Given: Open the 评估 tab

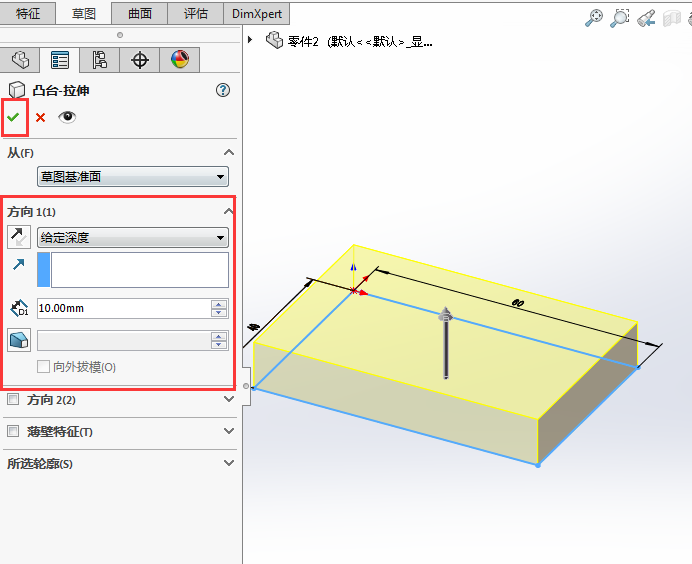Looking at the screenshot, I should (x=196, y=13).
